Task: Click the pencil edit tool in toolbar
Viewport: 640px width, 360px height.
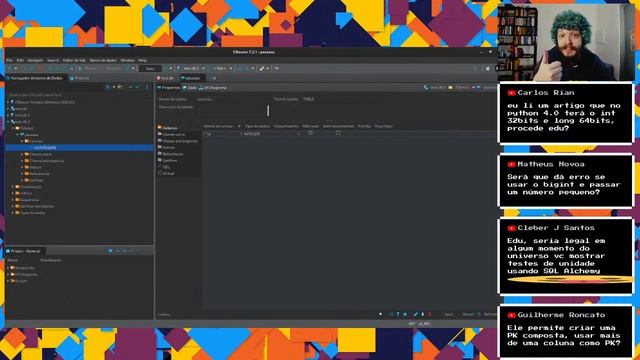Action: 262,69
